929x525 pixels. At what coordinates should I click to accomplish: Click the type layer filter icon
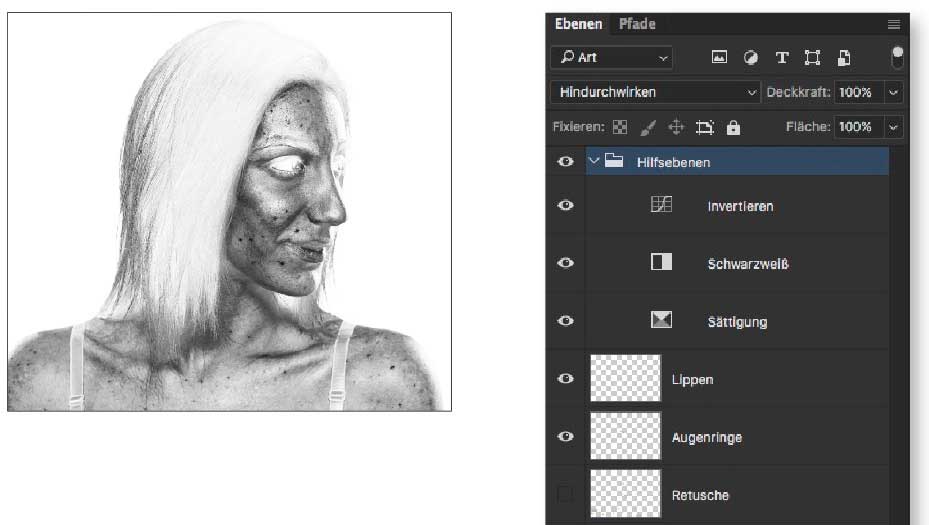tap(782, 57)
